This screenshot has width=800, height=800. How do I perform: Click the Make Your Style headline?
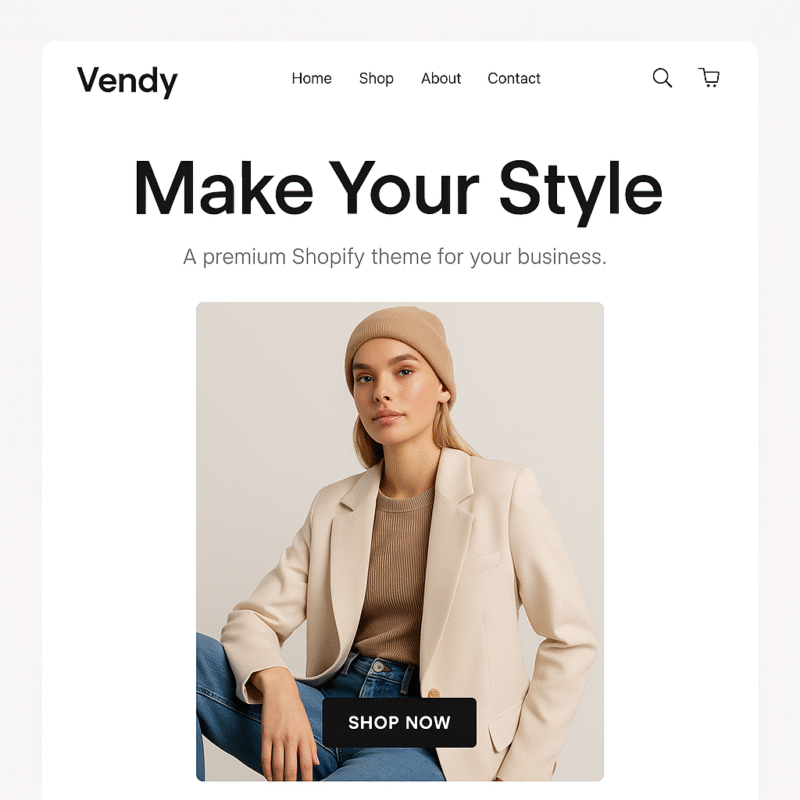pyautogui.click(x=398, y=188)
